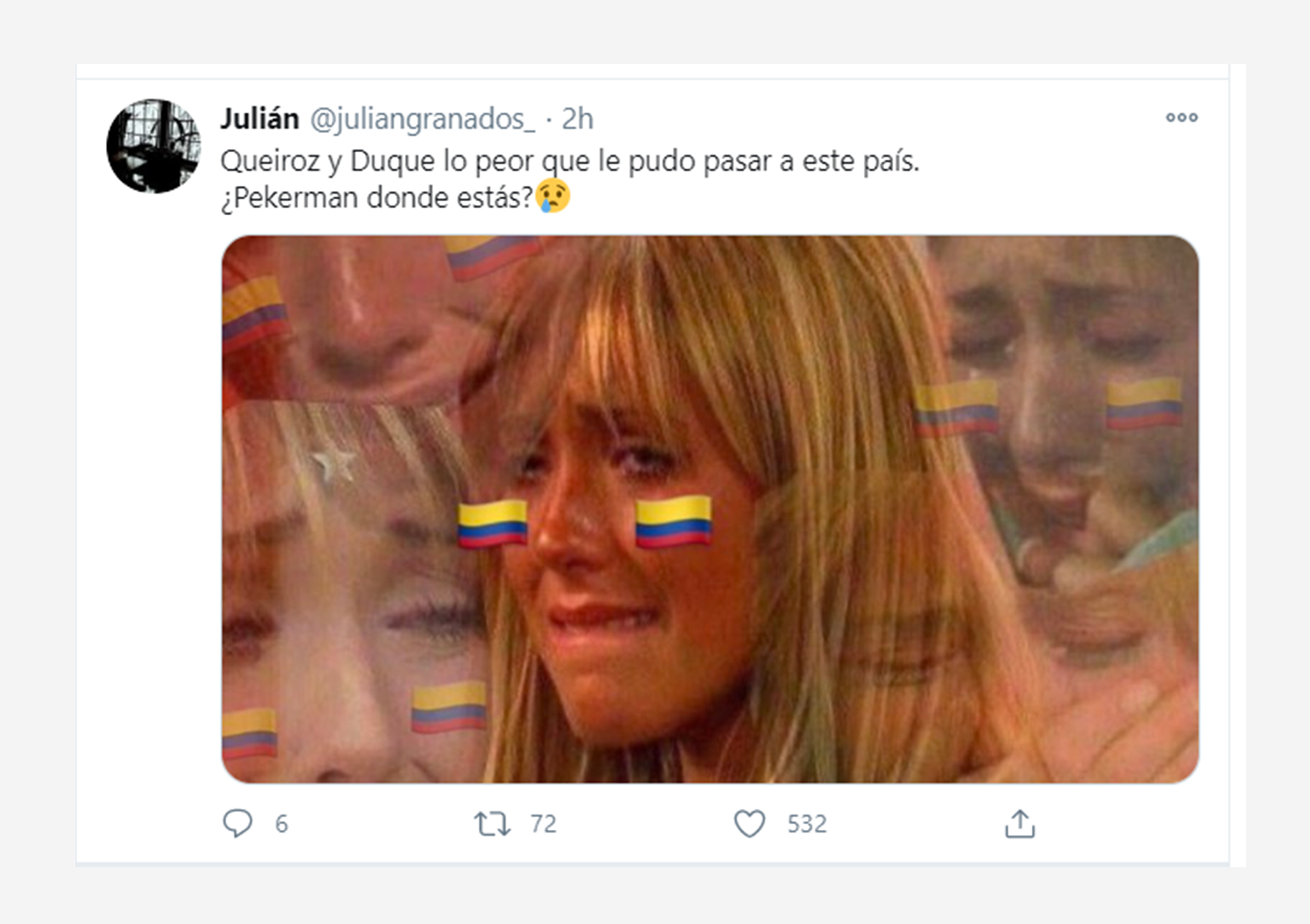Image resolution: width=1310 pixels, height=924 pixels.
Task: Click the likes count 532
Action: click(806, 824)
